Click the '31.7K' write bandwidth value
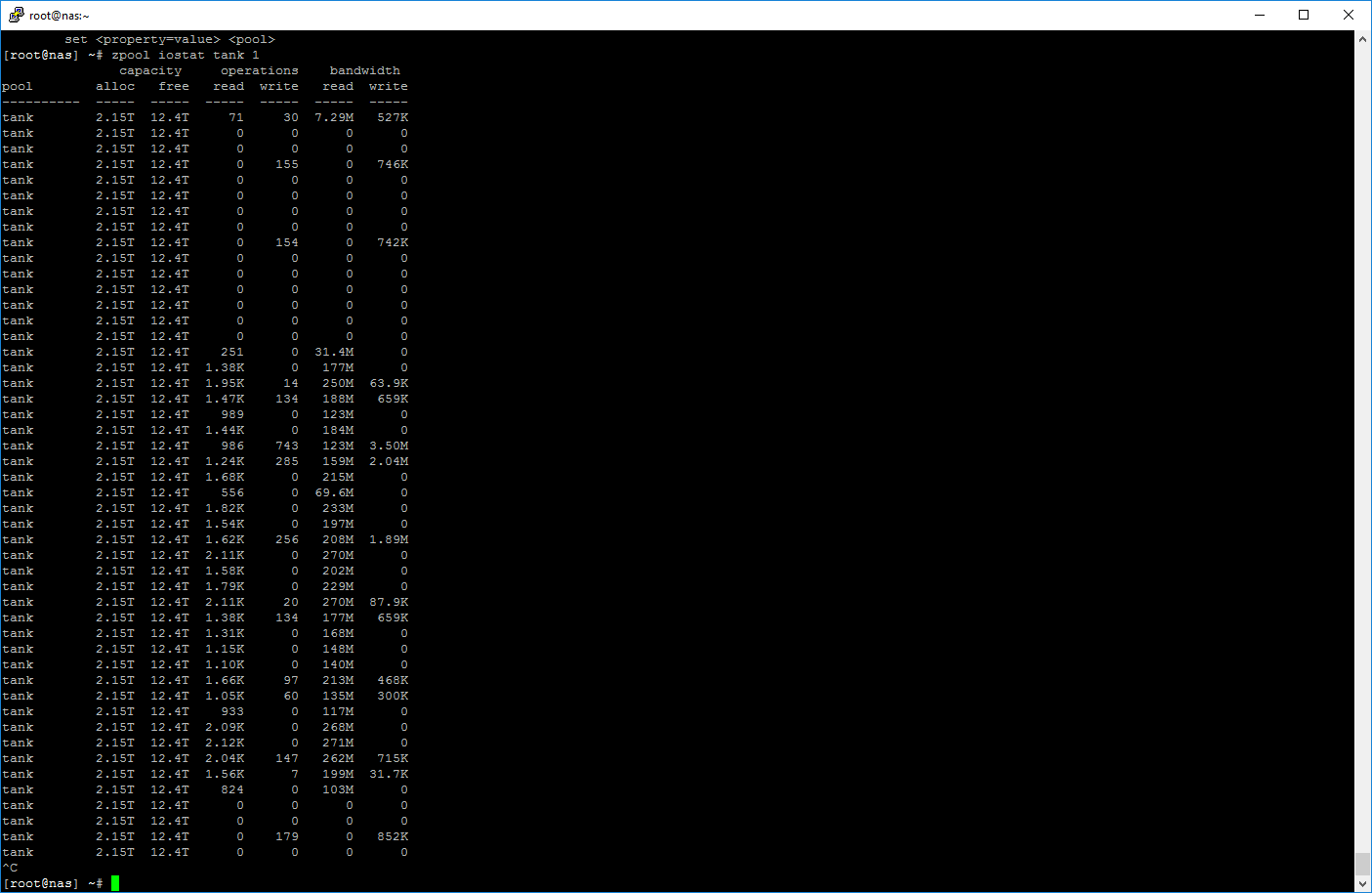Screen dimensions: 1372x893 389,774
